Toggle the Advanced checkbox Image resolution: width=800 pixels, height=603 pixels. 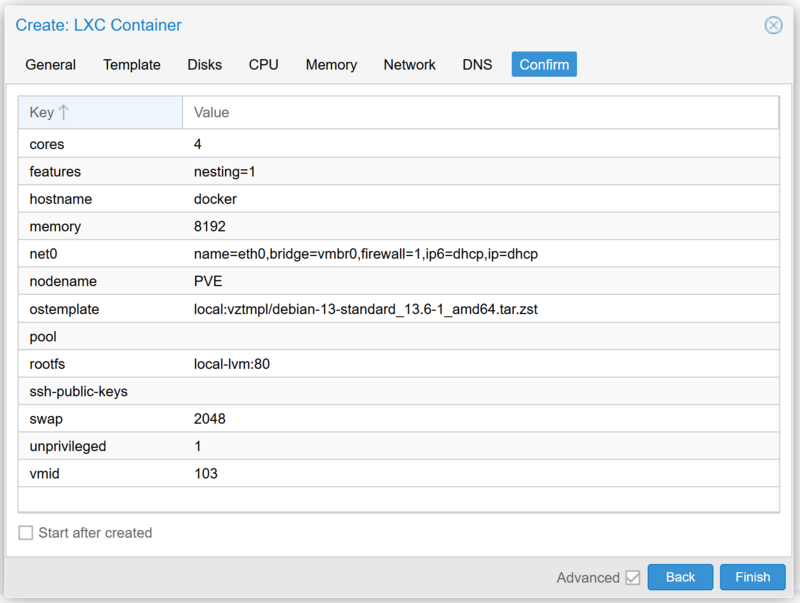[x=633, y=577]
